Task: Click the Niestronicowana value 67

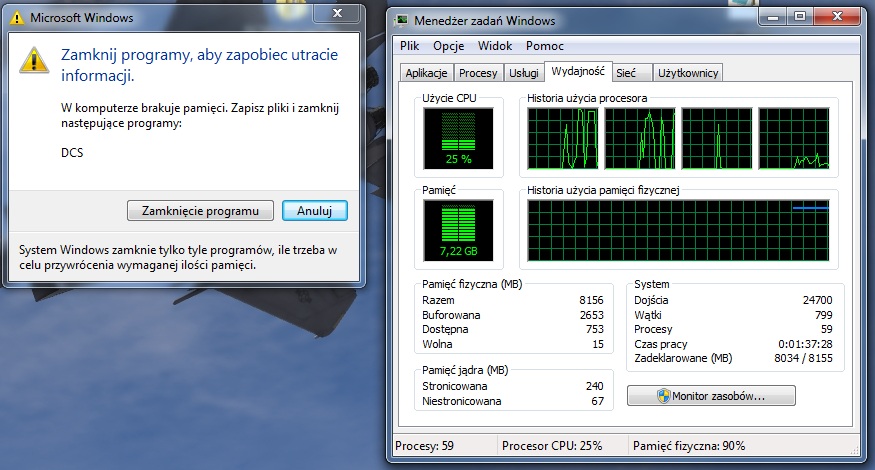Action: click(598, 401)
